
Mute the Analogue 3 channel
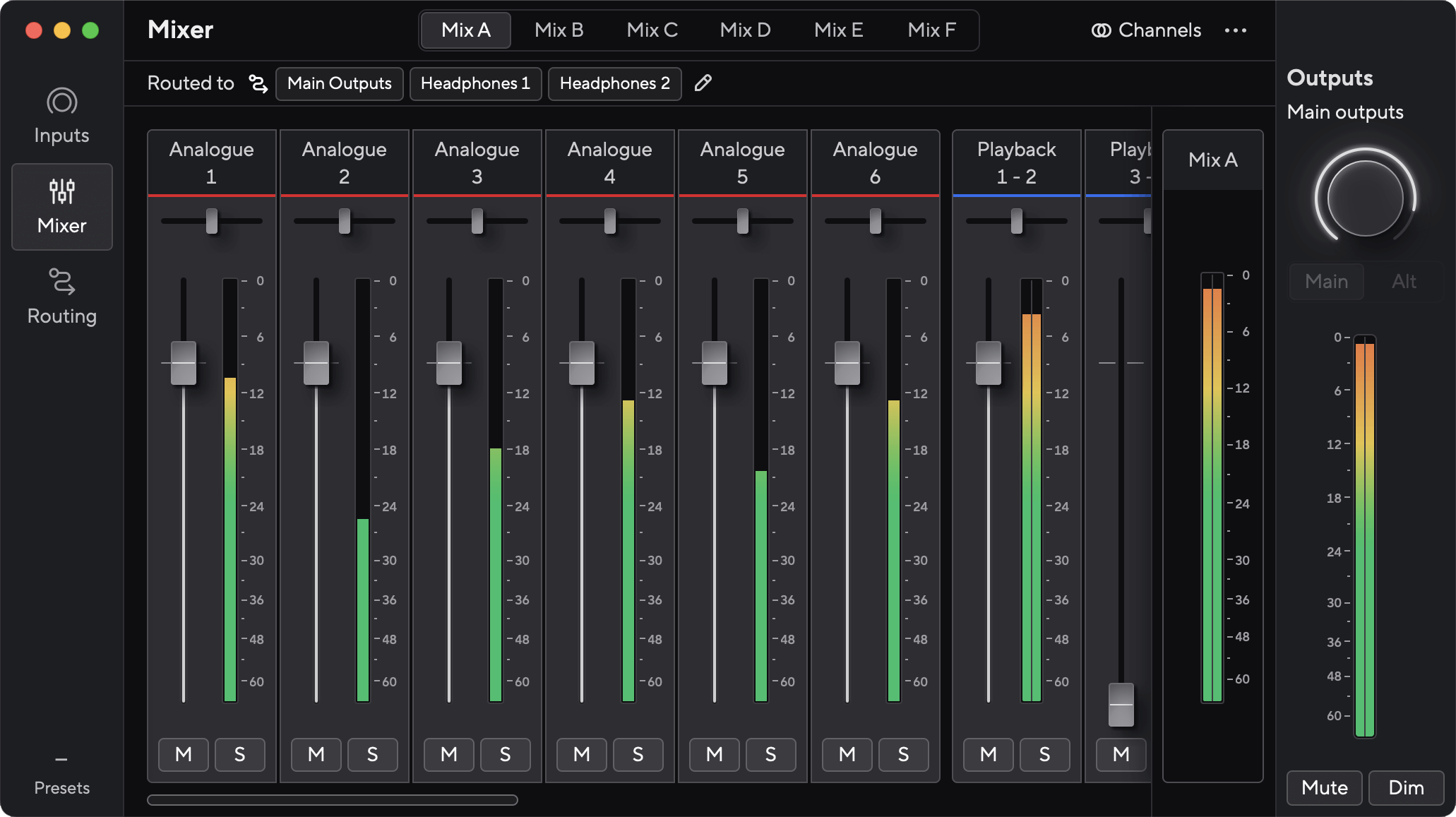click(x=449, y=754)
